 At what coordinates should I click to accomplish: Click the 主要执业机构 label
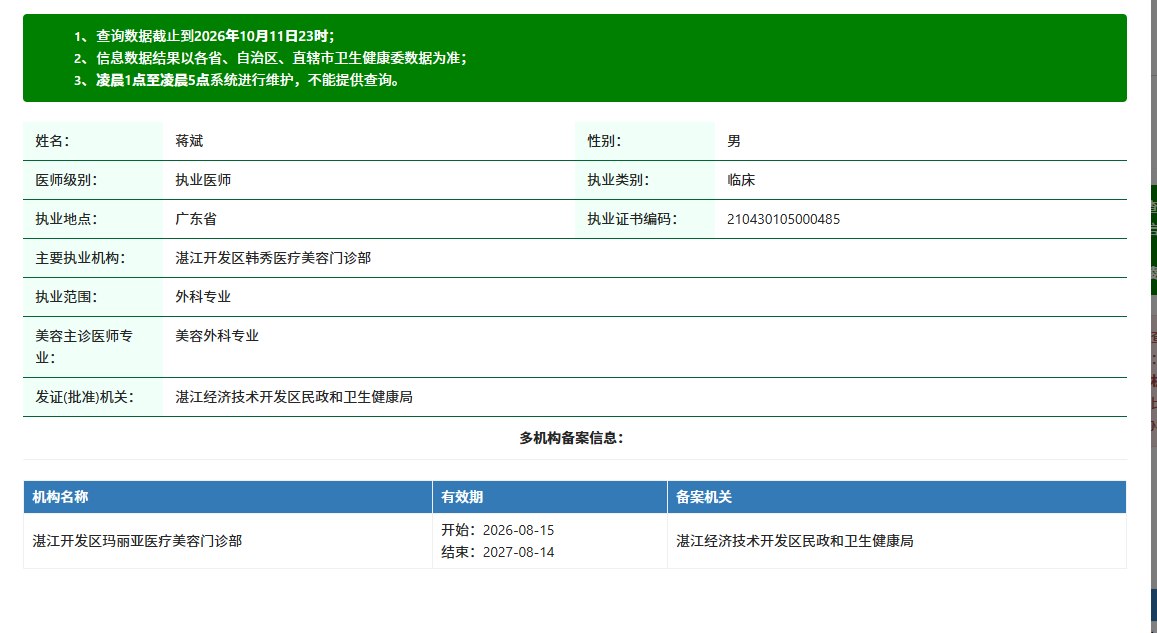tap(80, 258)
